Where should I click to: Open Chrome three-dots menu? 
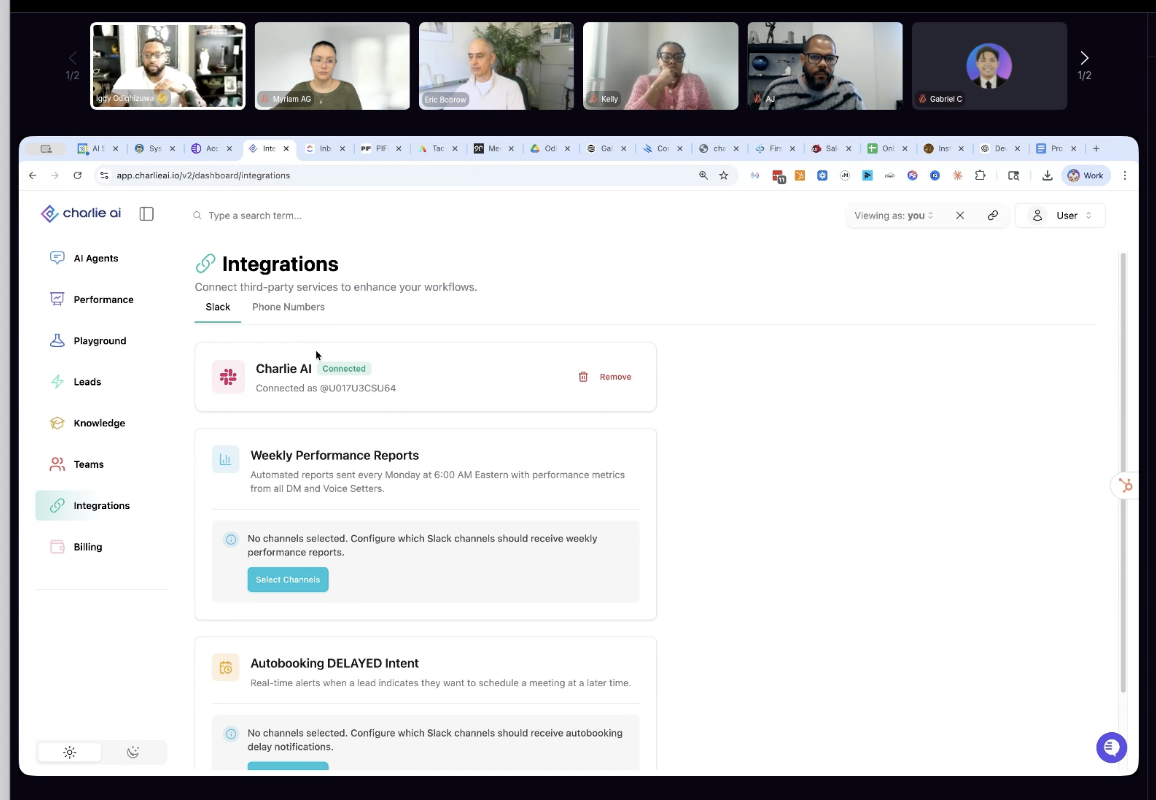click(1125, 175)
